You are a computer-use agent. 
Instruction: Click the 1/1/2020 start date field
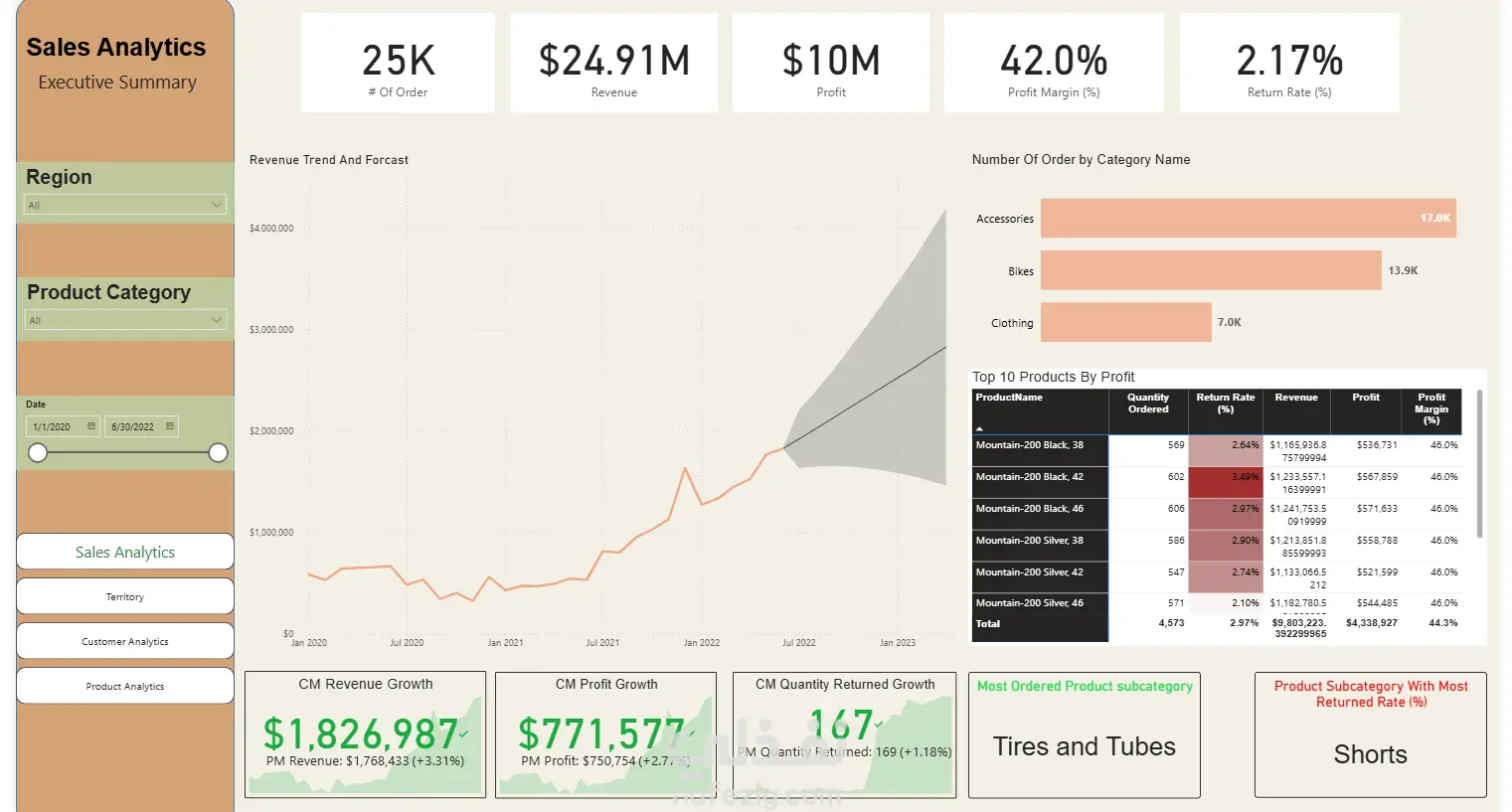coord(63,426)
